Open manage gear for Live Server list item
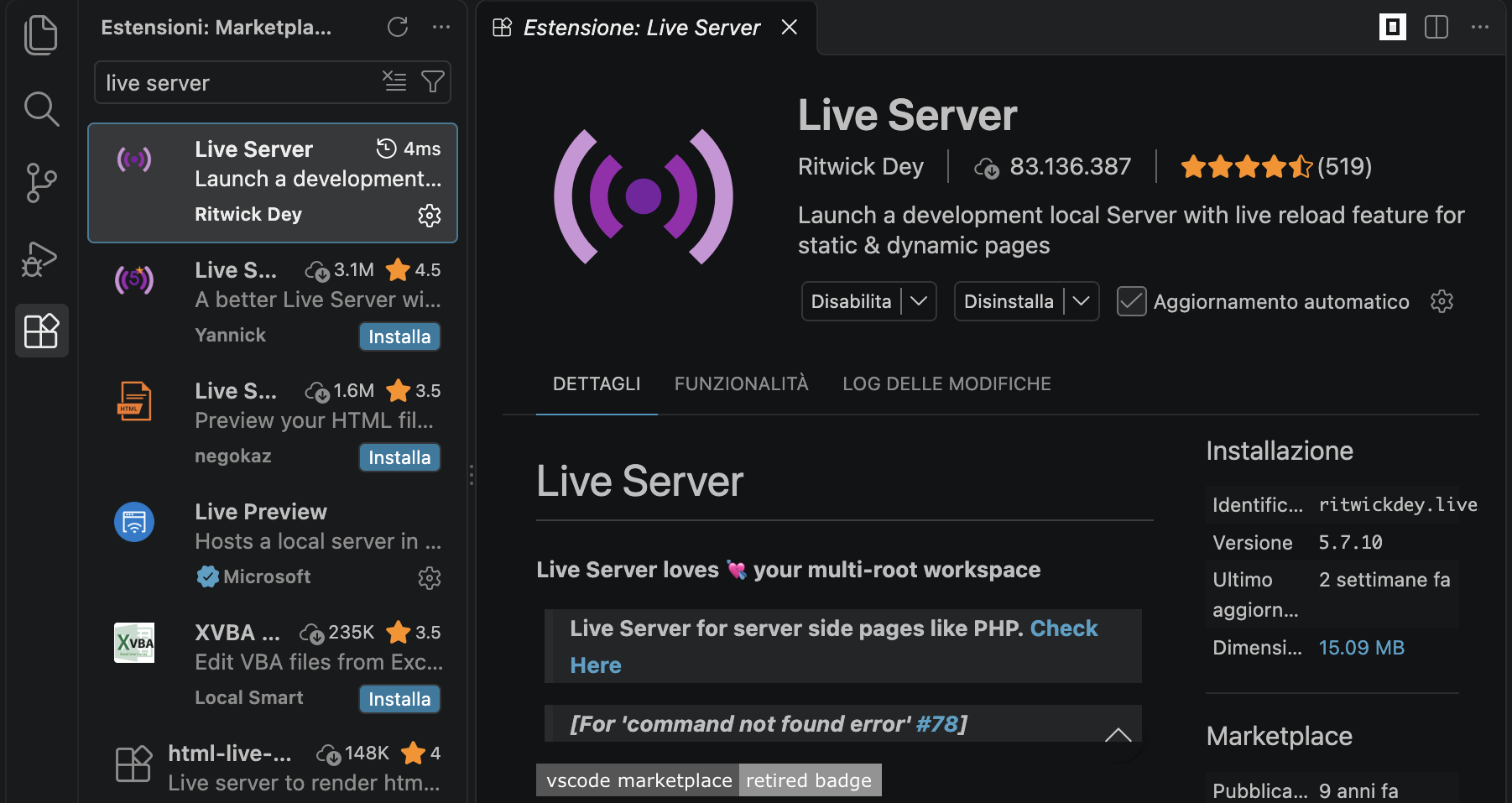This screenshot has width=1512, height=803. [x=430, y=216]
